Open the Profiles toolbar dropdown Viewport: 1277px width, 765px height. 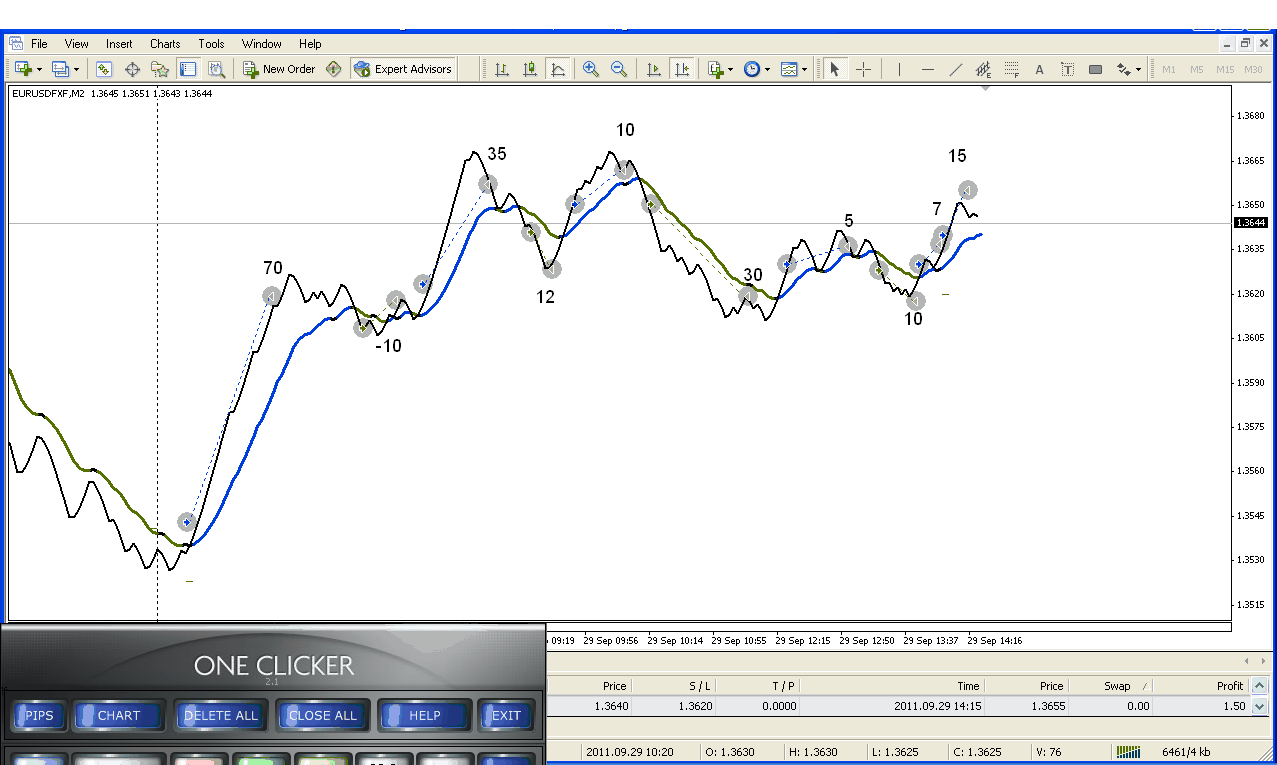point(64,69)
